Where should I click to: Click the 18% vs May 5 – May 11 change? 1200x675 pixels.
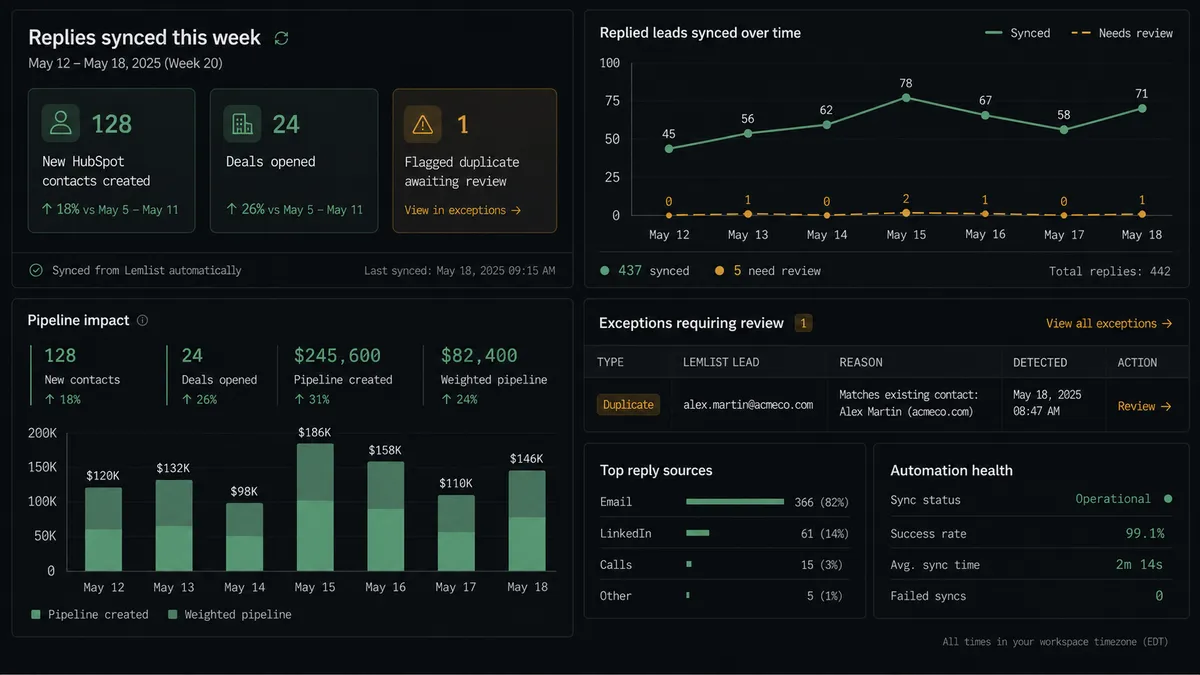110,210
